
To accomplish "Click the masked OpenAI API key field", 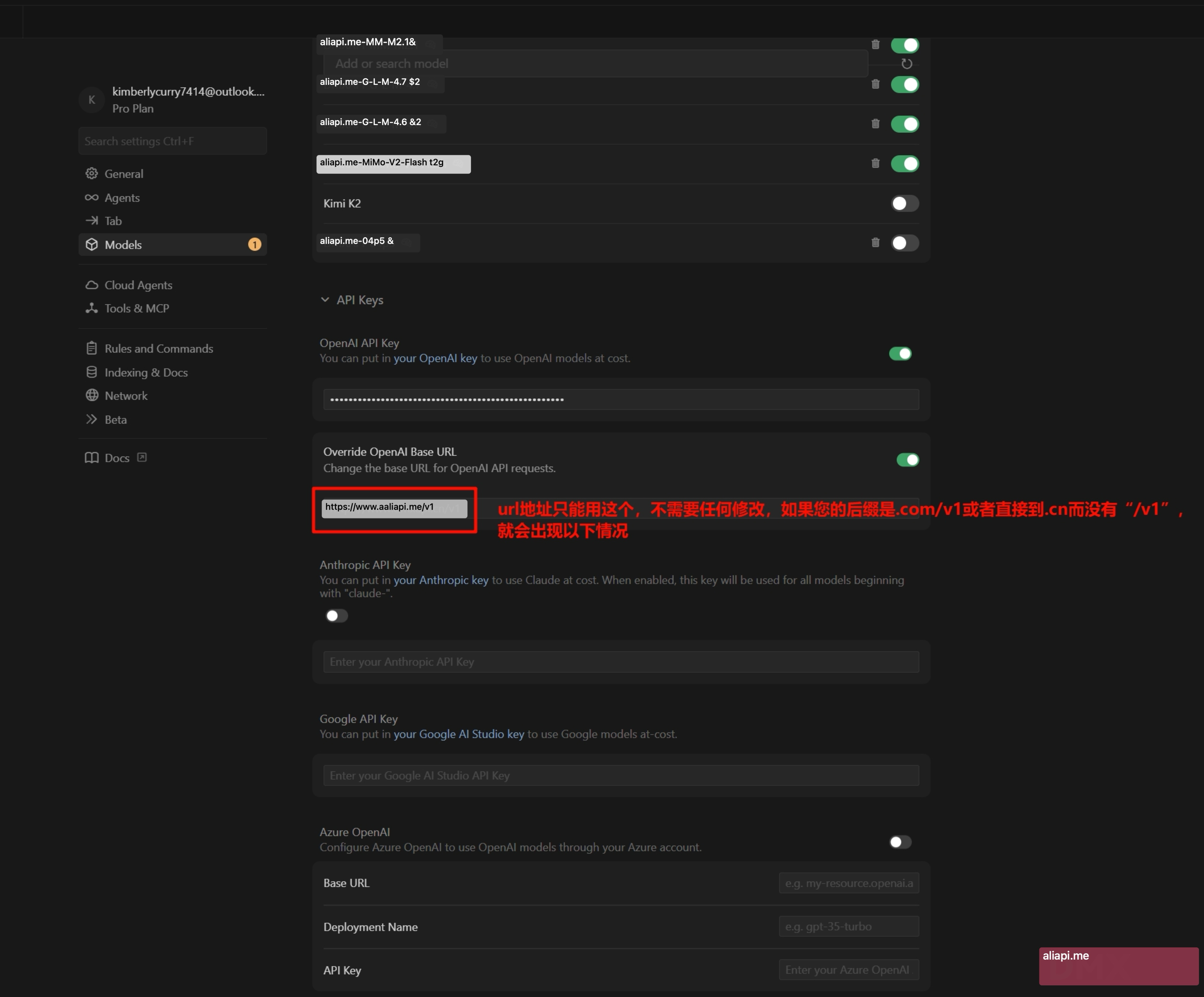I will (x=621, y=400).
